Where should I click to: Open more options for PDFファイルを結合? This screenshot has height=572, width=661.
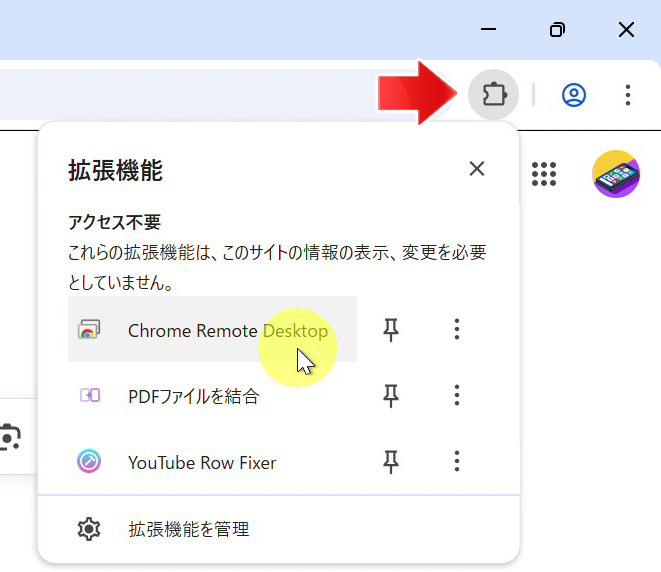point(457,396)
